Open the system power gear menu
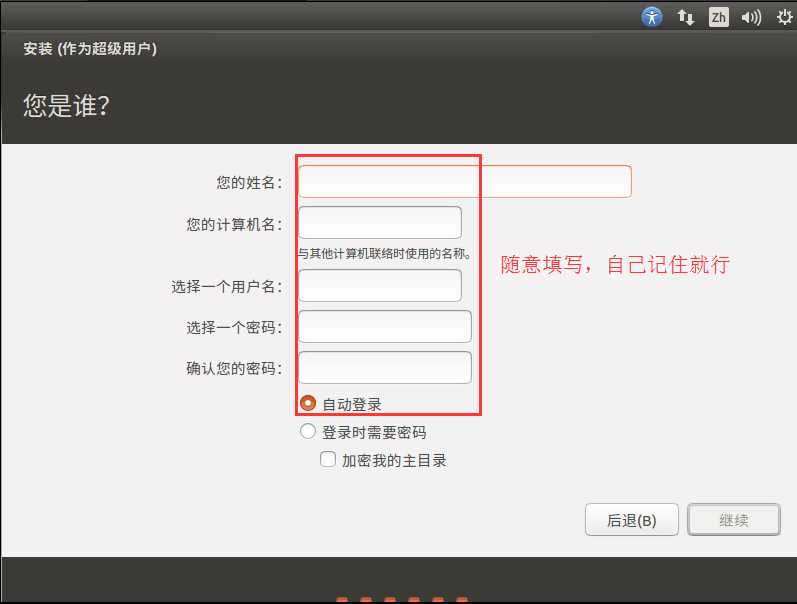 click(784, 17)
